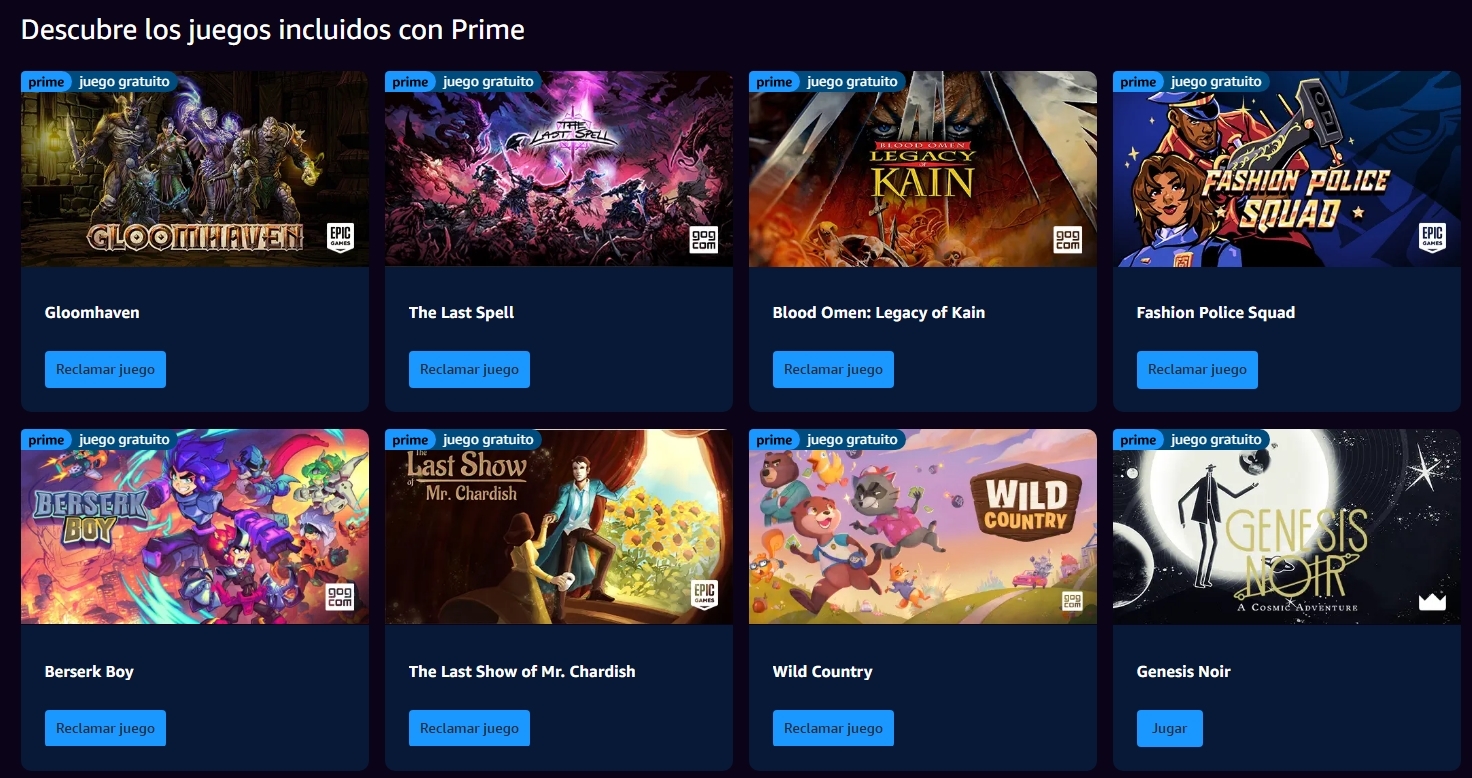Open the Gloomhaven cover thumbnail
This screenshot has width=1472, height=778.
pyautogui.click(x=195, y=169)
